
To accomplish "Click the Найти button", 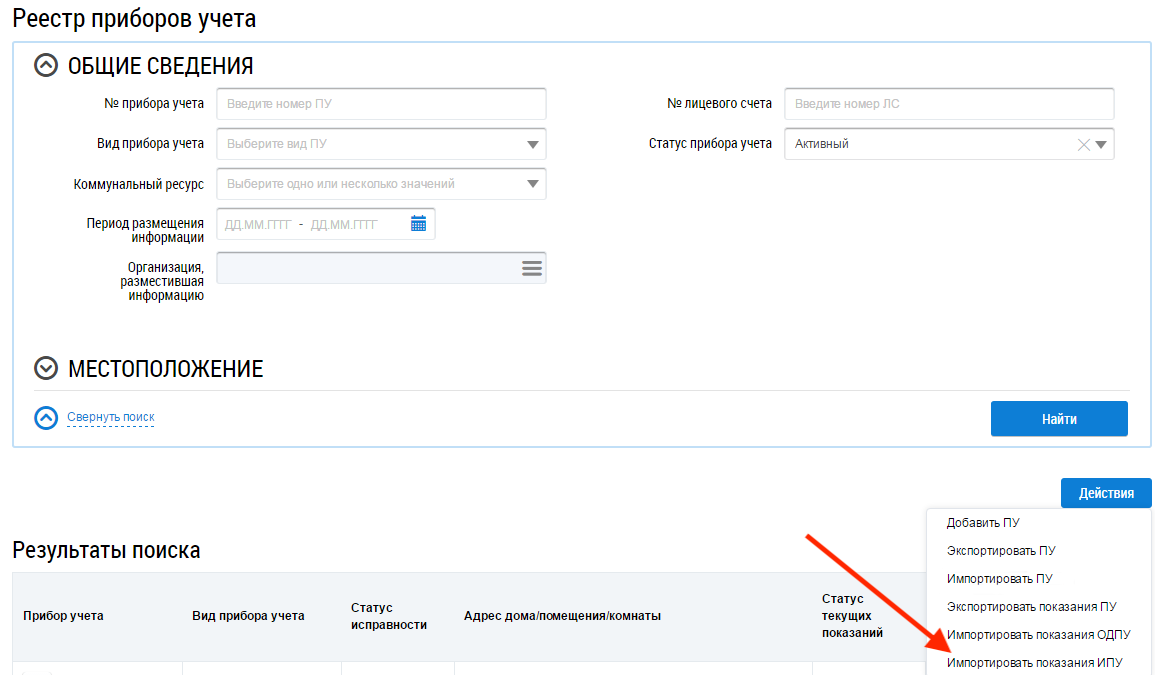I will click(1059, 419).
